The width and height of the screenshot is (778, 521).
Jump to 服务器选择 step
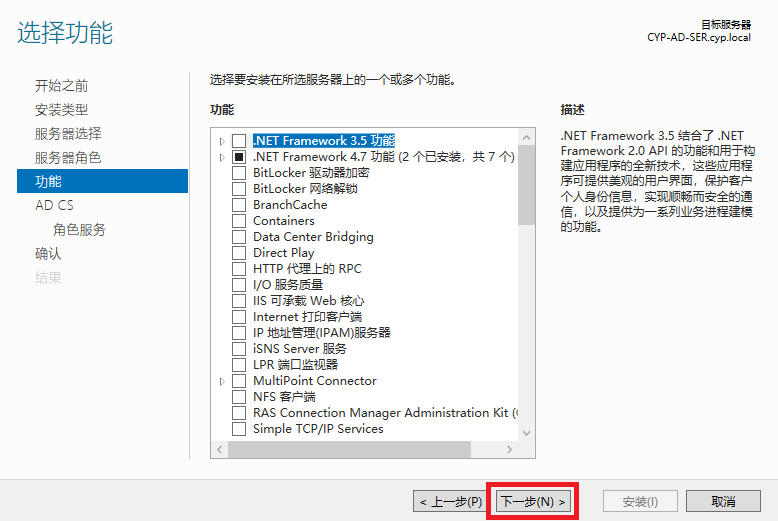pos(68,133)
